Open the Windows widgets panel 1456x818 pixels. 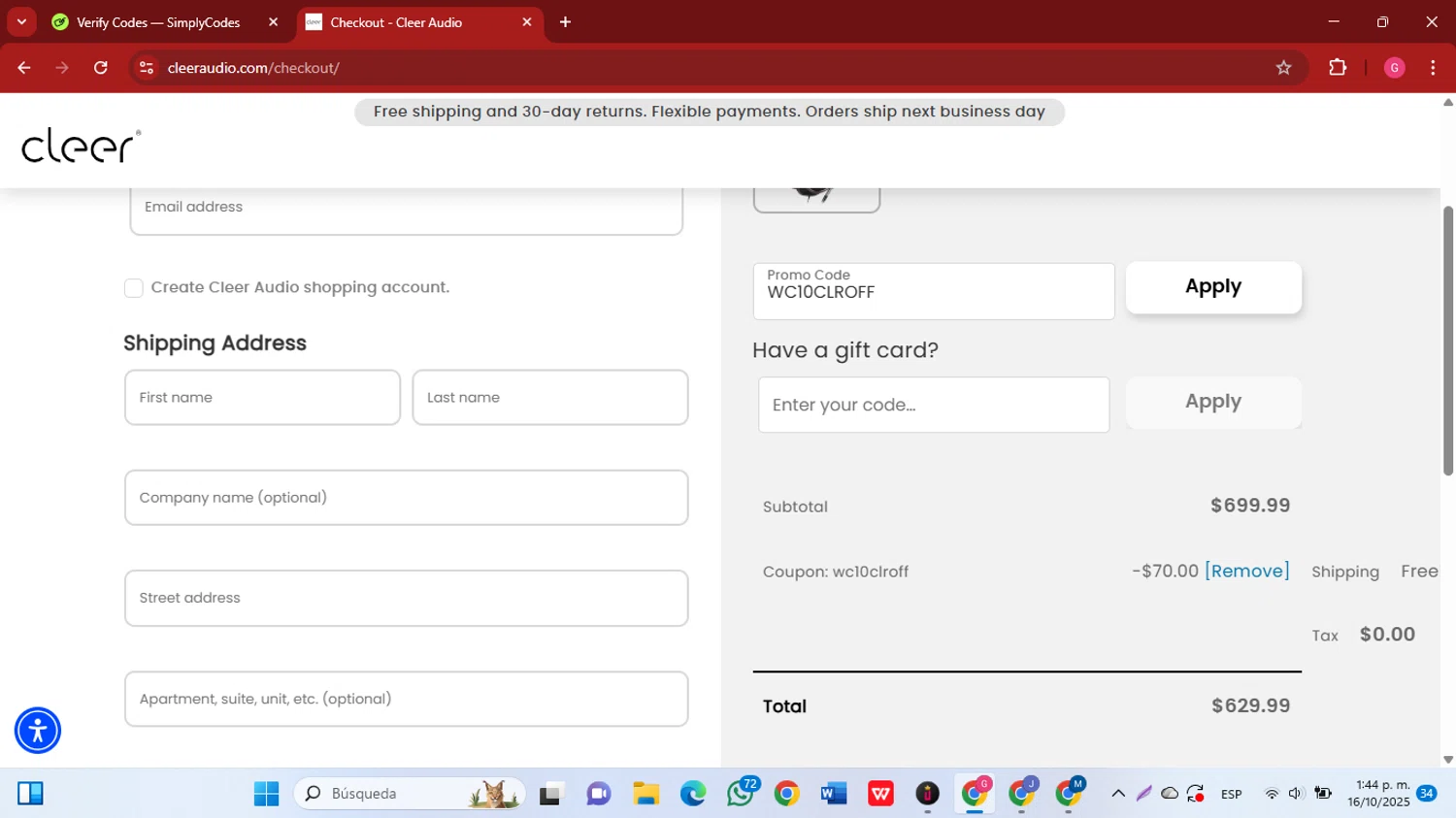[30, 794]
